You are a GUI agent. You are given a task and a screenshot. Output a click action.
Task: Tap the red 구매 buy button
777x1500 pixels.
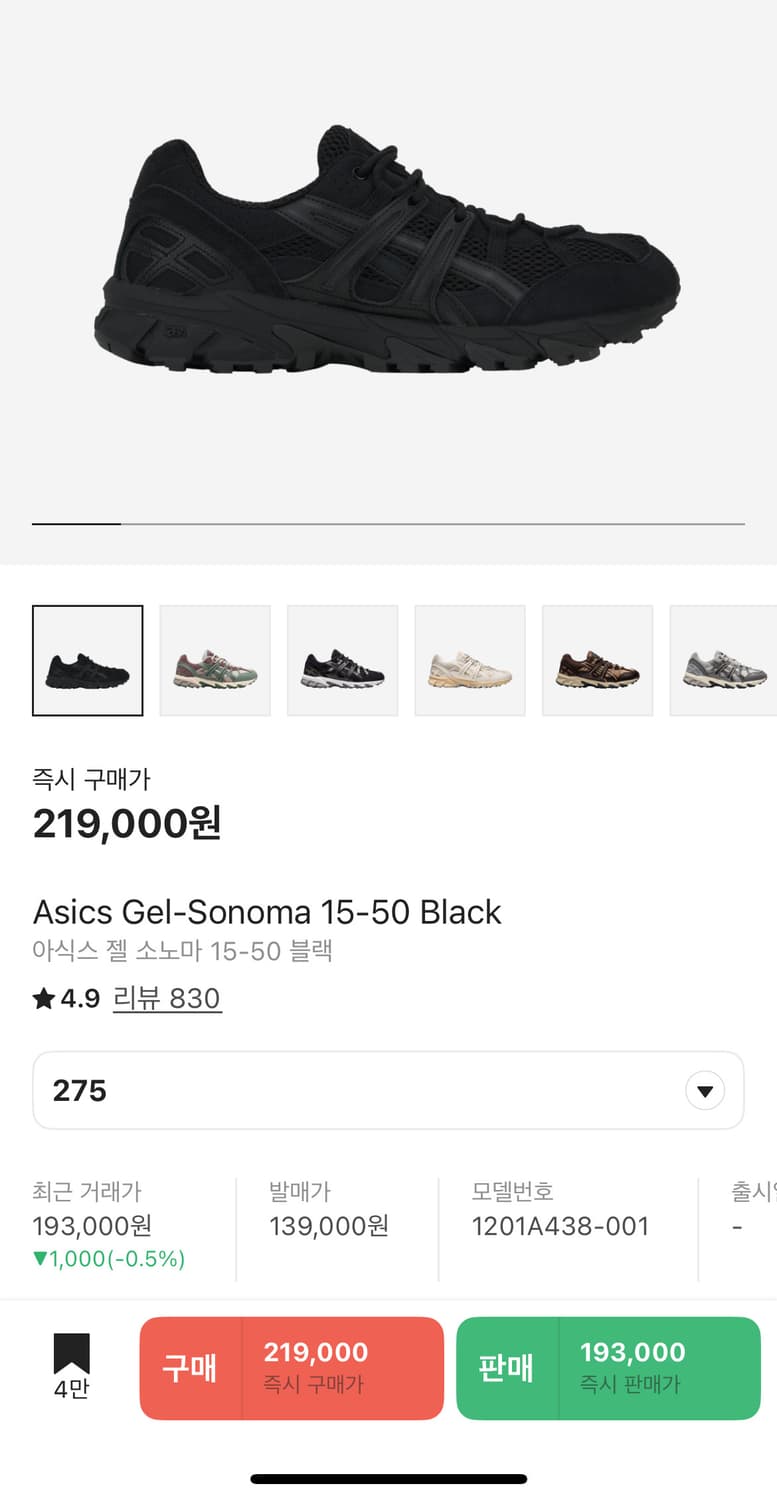291,1368
